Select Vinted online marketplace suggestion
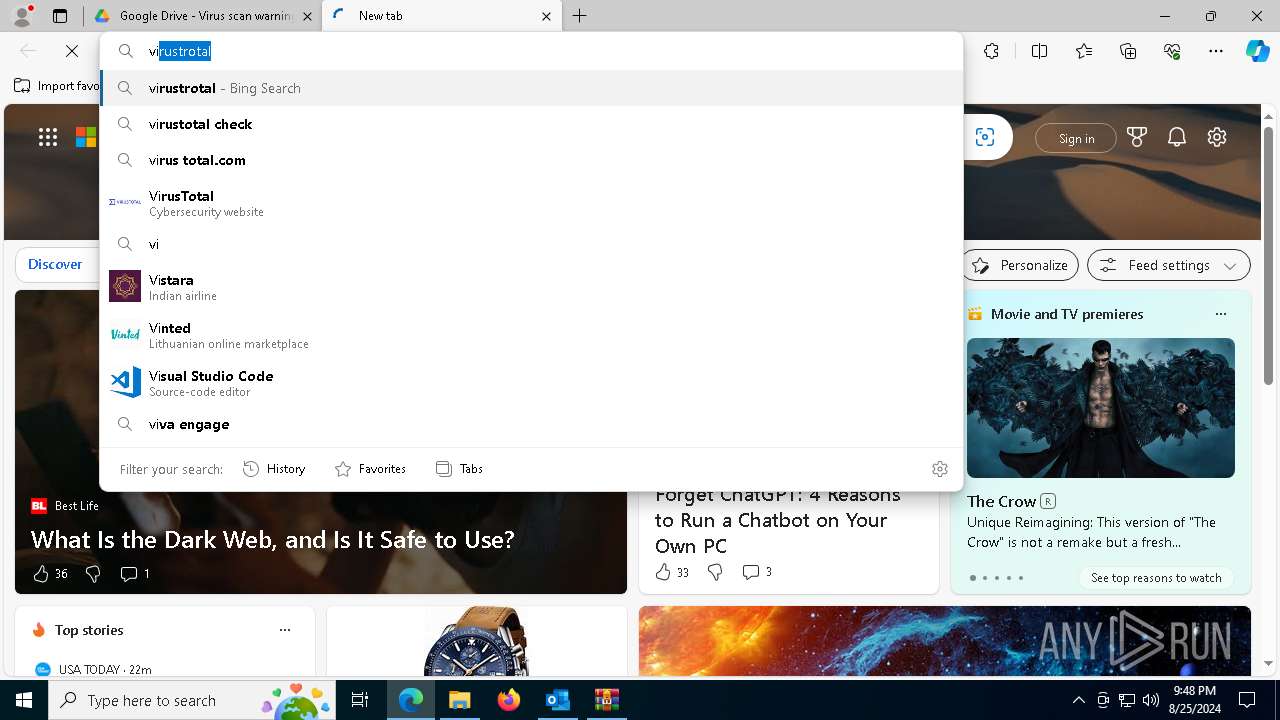Image resolution: width=1280 pixels, height=720 pixels. point(531,335)
